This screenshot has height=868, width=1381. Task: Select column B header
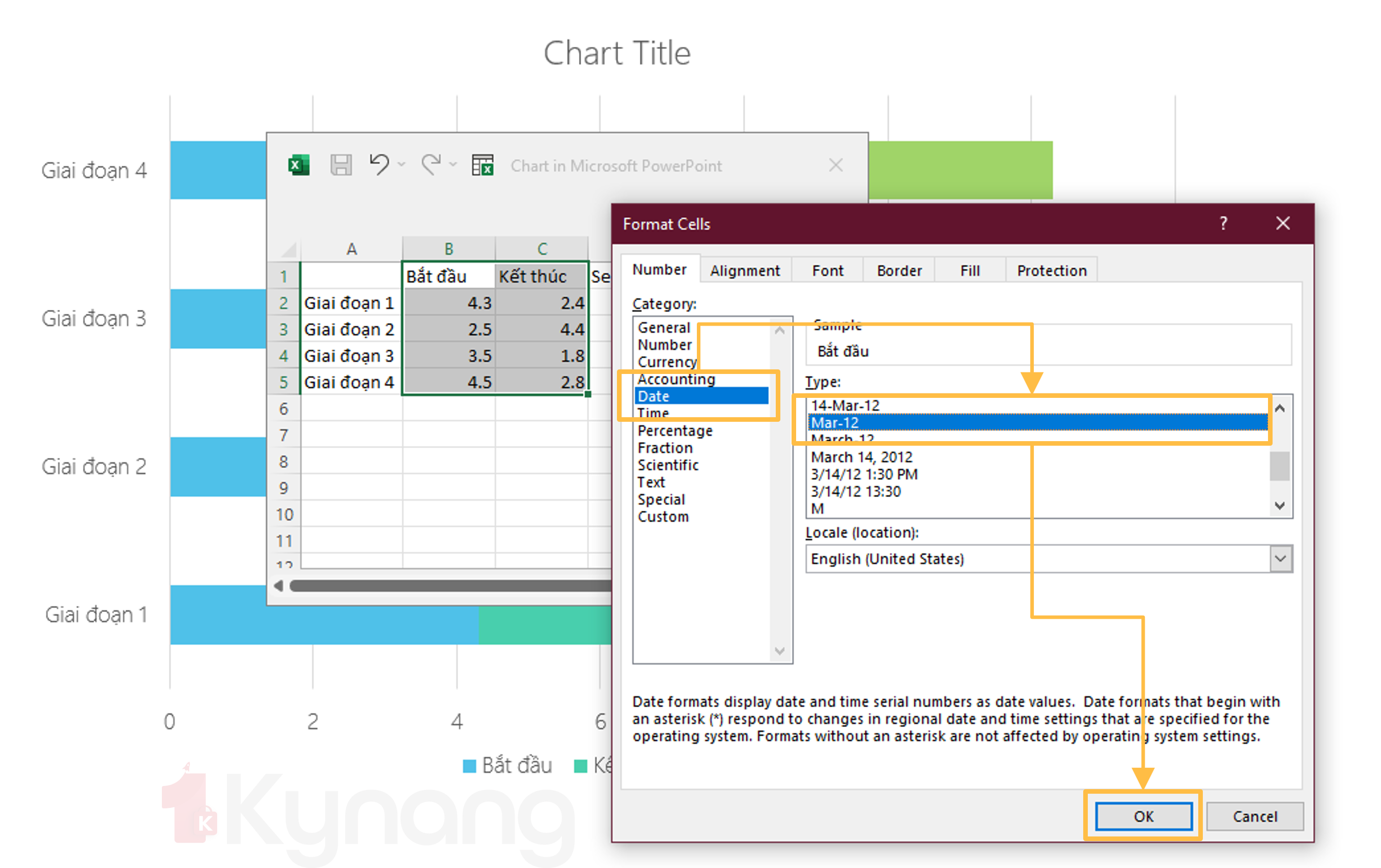point(449,249)
